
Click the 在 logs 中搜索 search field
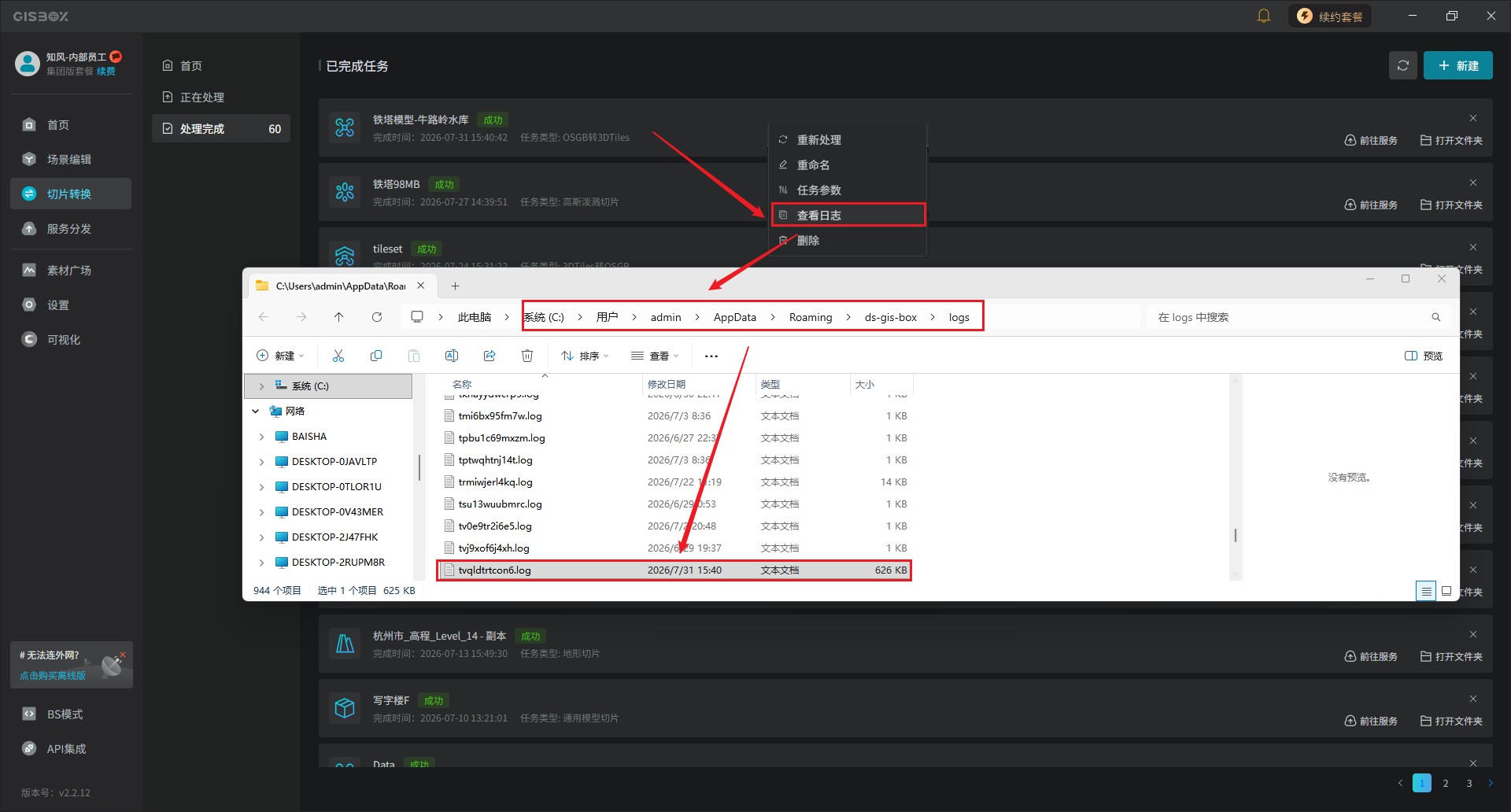1297,317
